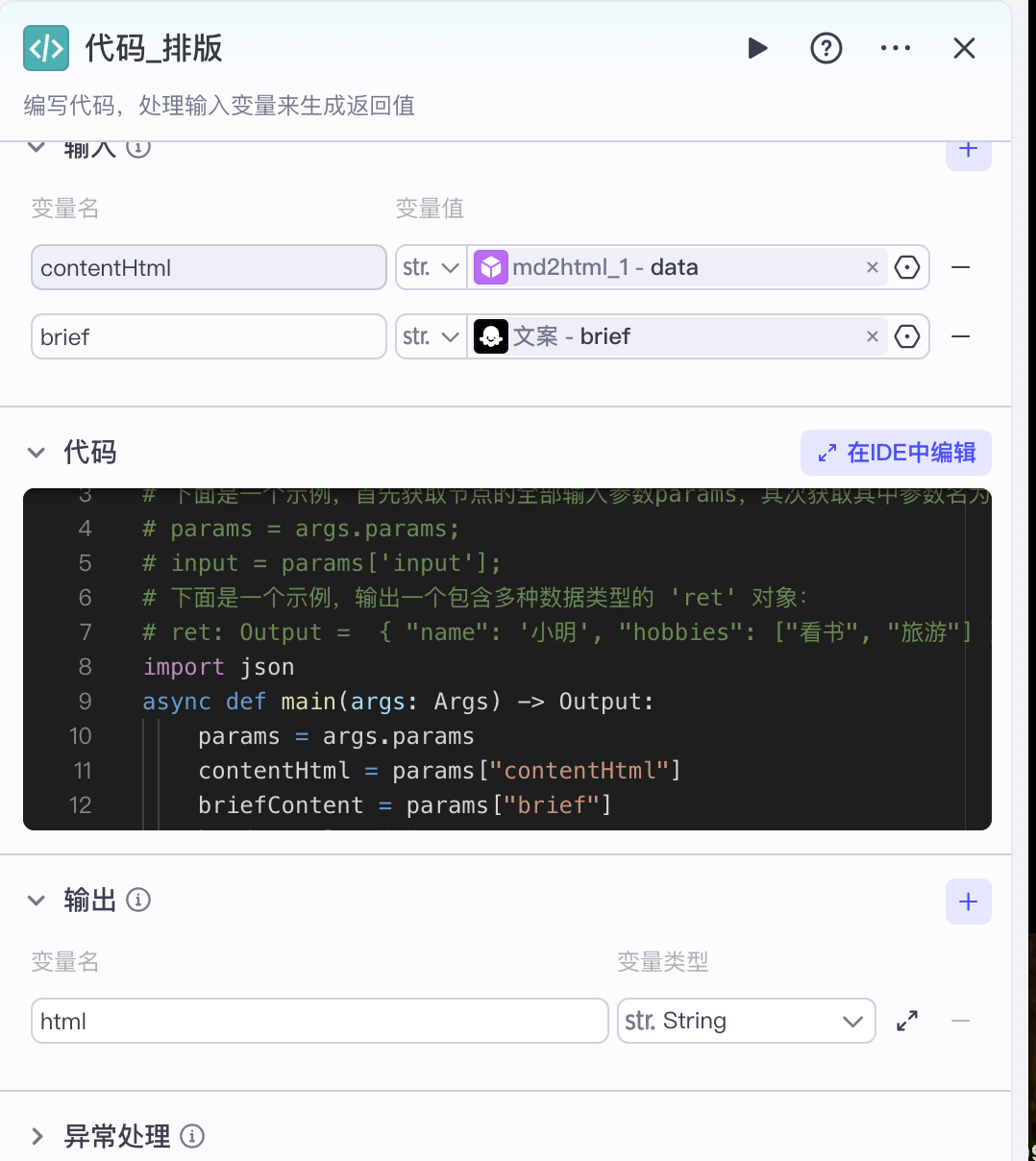Open the editor with 在IDE中编辑 button
Viewport: 1036px width, 1161px height.
pyautogui.click(x=896, y=453)
